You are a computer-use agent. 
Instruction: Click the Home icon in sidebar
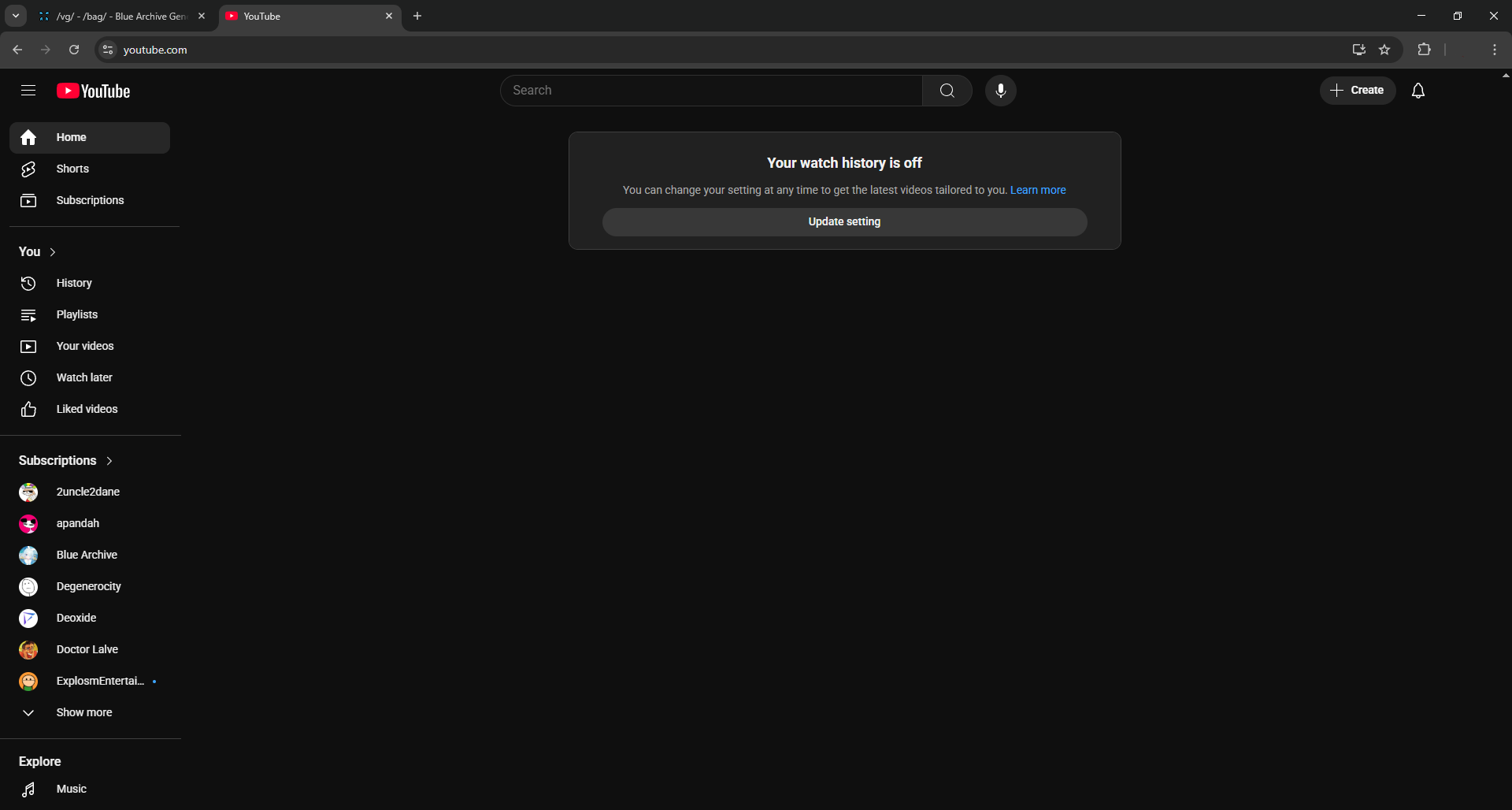(28, 138)
